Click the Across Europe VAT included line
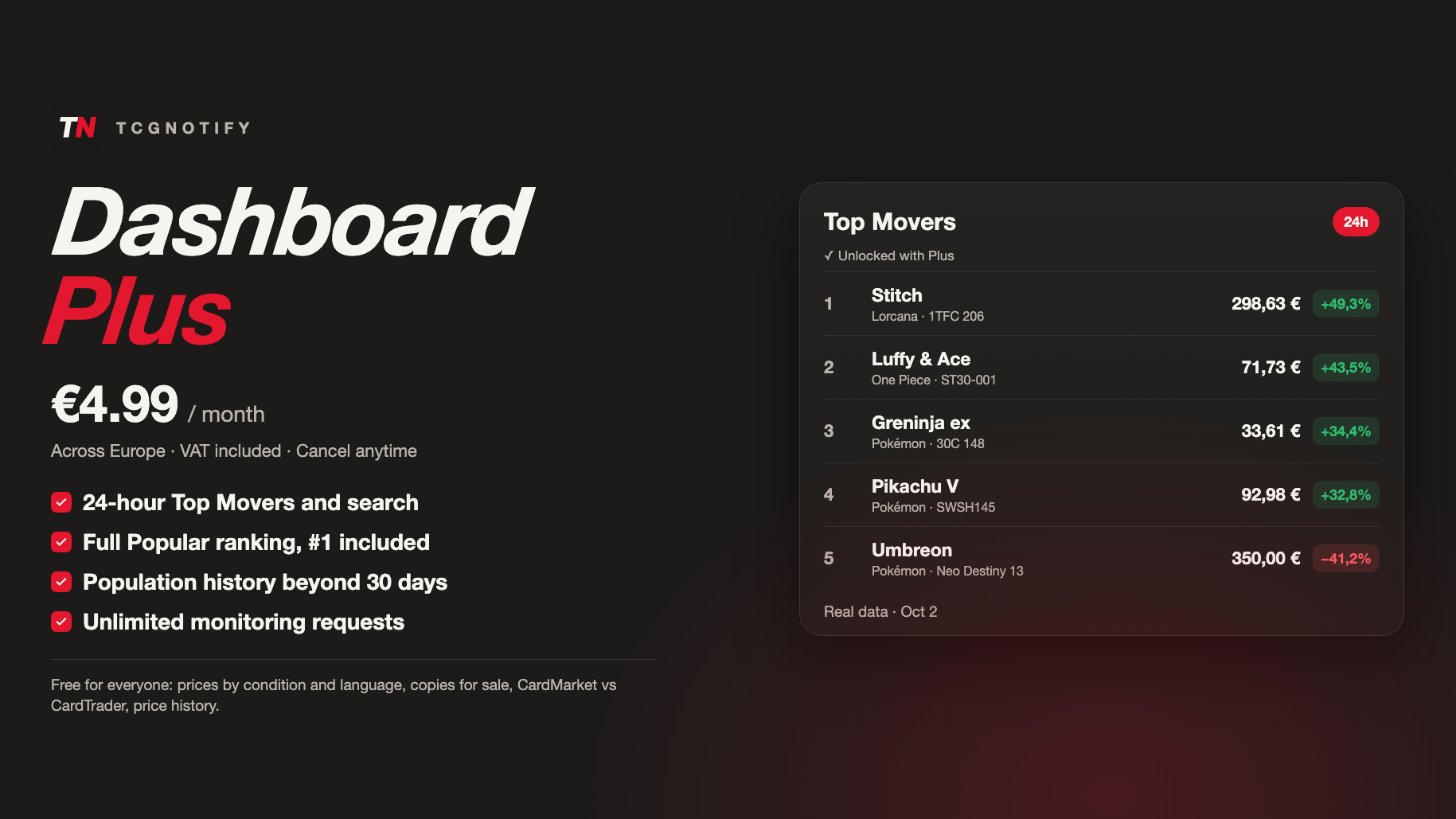This screenshot has height=819, width=1456. tap(234, 450)
